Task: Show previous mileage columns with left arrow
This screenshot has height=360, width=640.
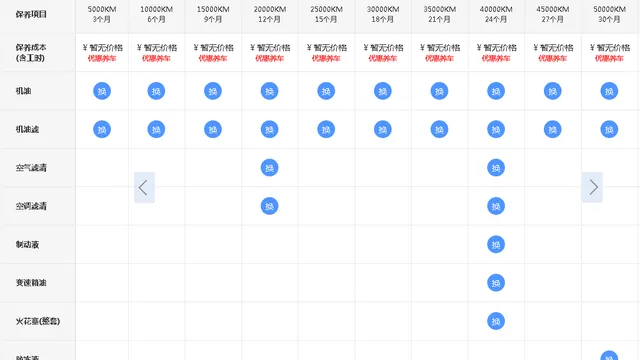Action: (144, 187)
